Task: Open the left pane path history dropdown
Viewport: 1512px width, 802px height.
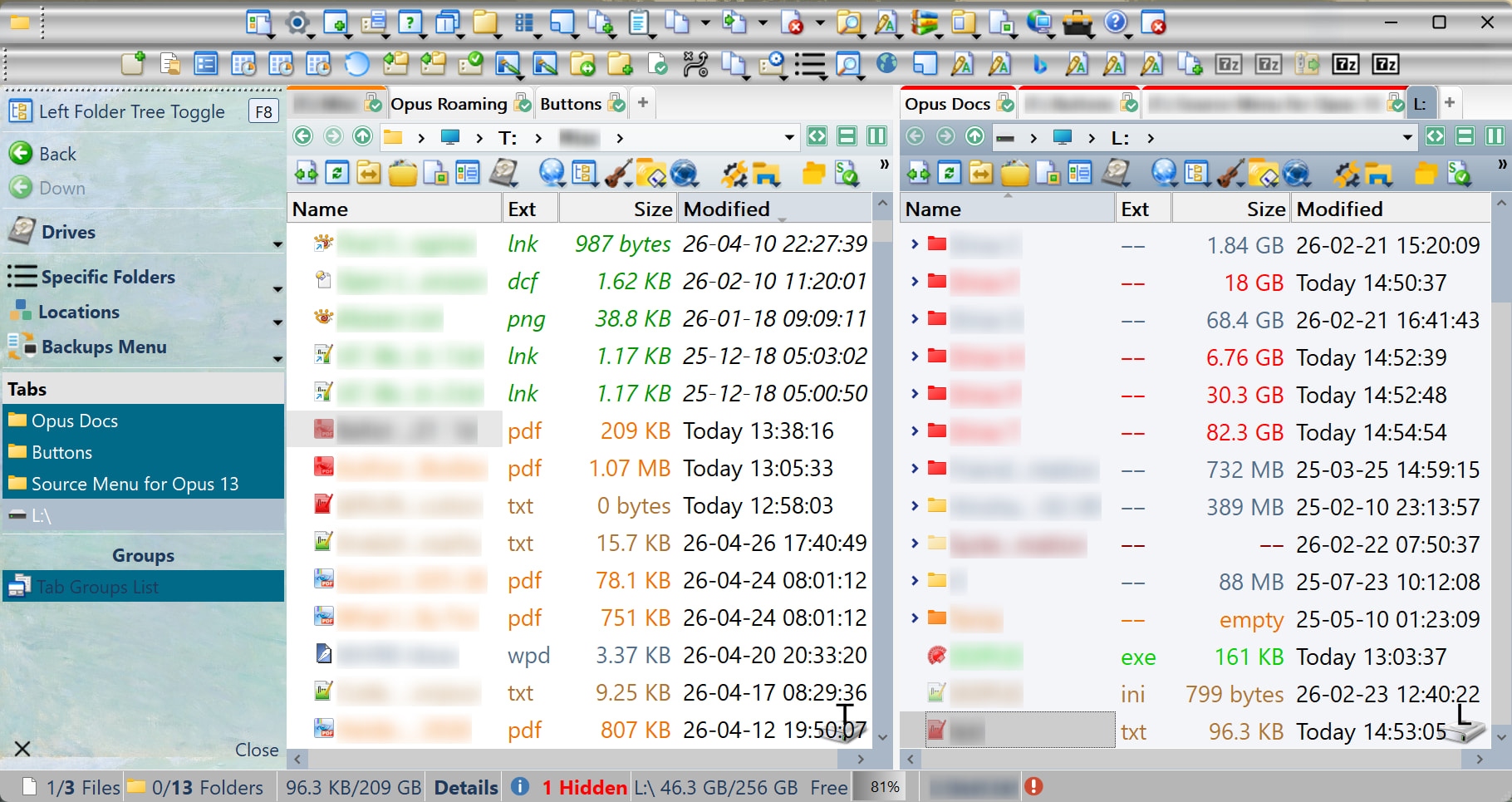Action: (788, 137)
